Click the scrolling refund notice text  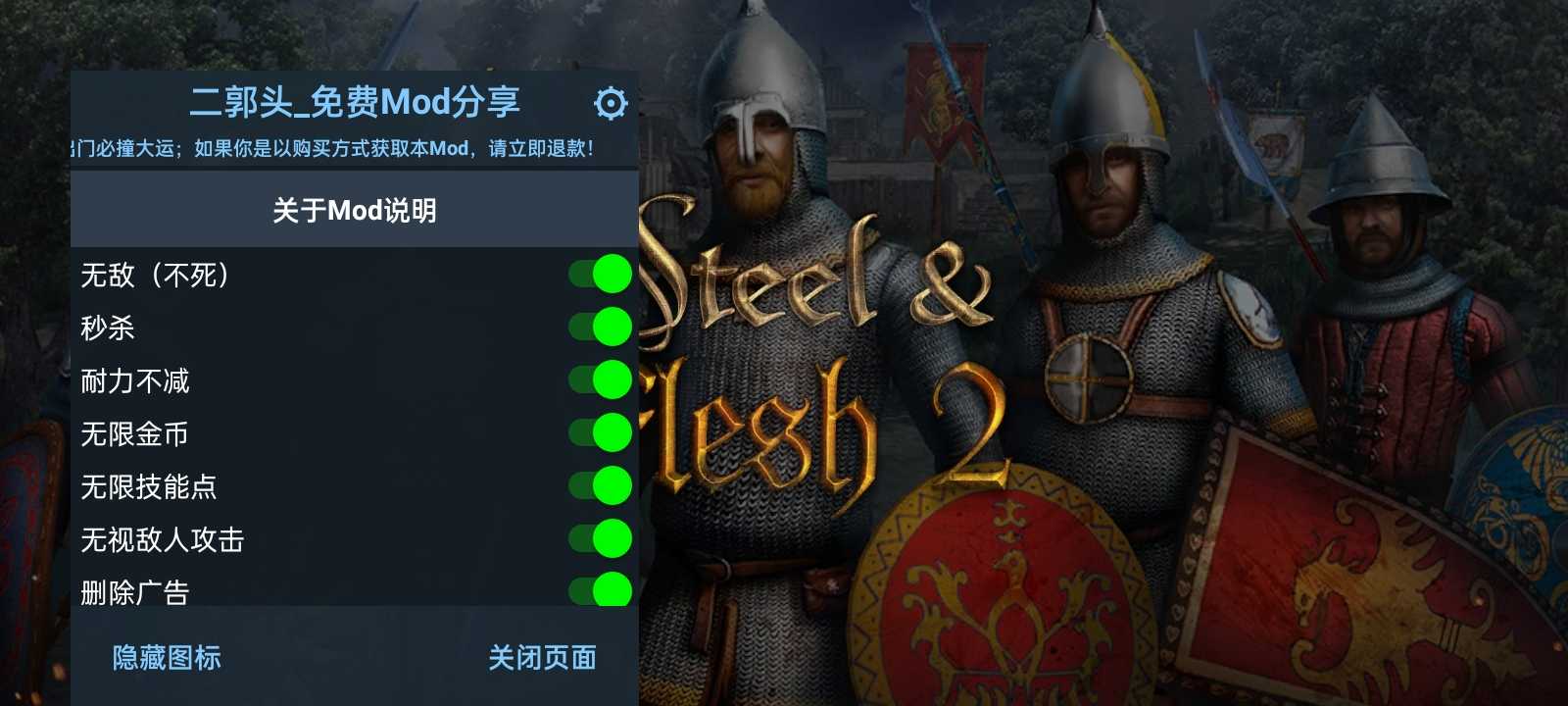(333, 148)
